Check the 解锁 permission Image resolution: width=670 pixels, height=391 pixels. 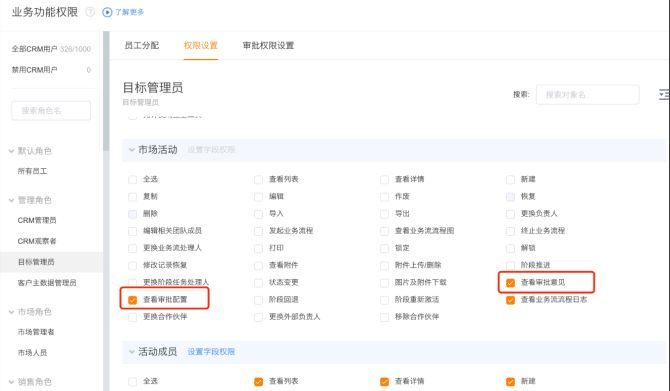[x=510, y=248]
